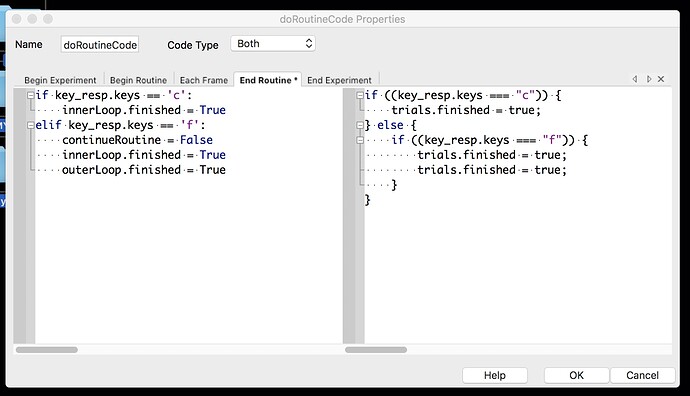690x396 pixels.
Task: Switch to the Begin Routine tab
Action: (x=138, y=80)
